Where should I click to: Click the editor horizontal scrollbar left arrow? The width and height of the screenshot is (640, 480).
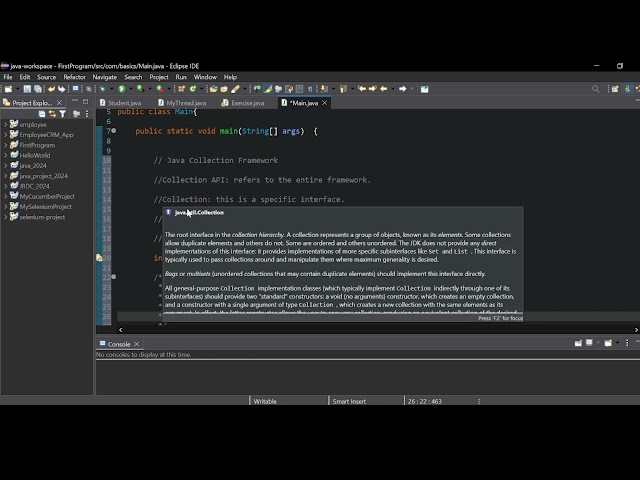pos(120,330)
